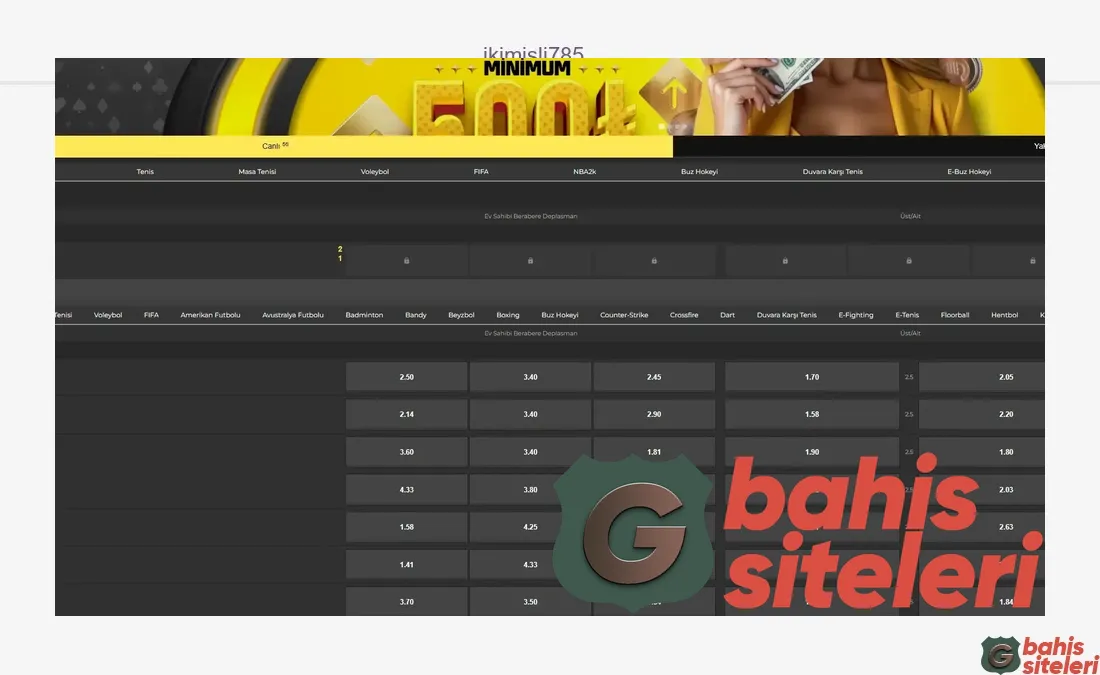Screen dimensions: 1100x675
Task: Select the Badminton sport tab
Action: (364, 315)
